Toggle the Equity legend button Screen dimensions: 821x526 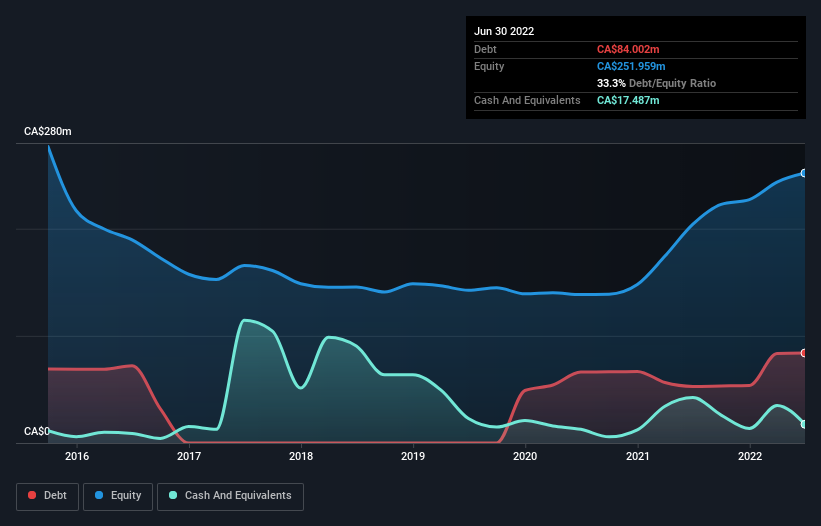pyautogui.click(x=118, y=496)
